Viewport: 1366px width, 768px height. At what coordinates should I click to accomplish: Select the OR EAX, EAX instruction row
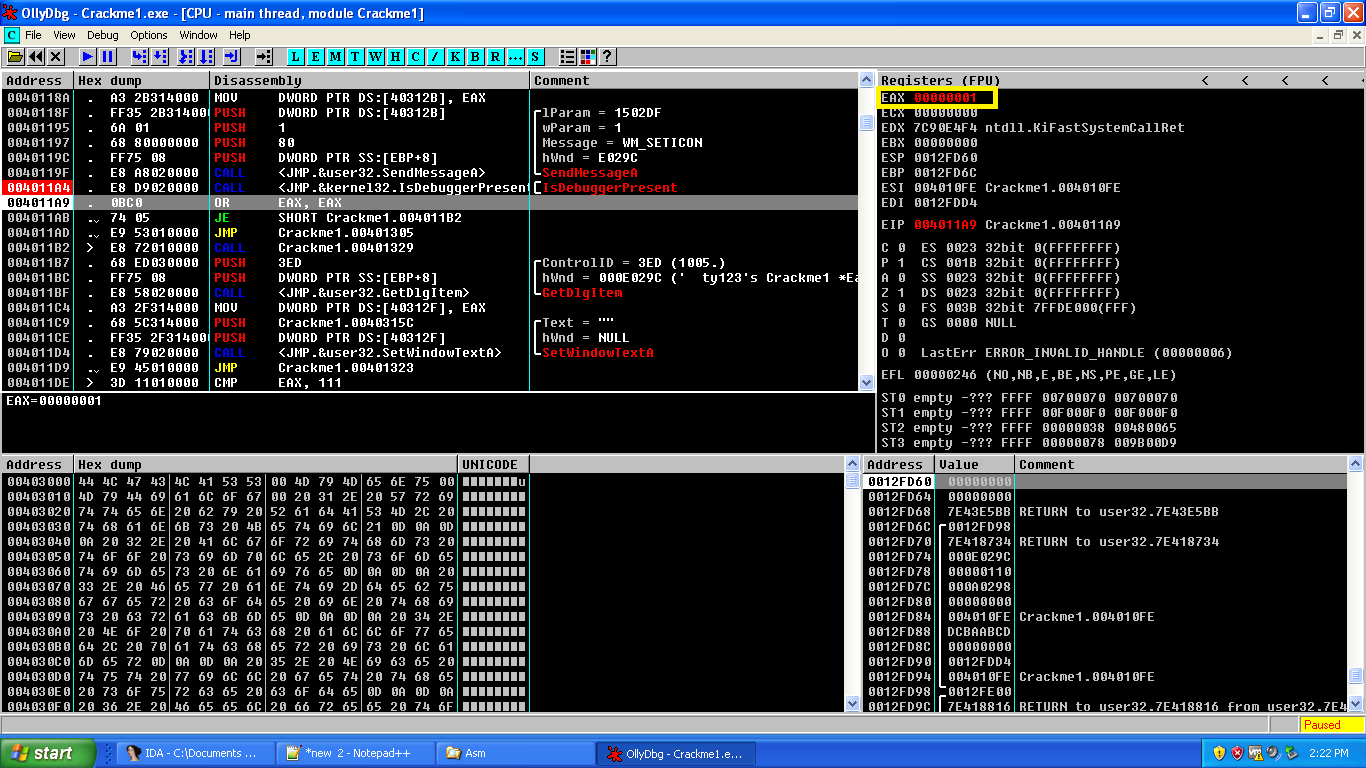[x=430, y=202]
